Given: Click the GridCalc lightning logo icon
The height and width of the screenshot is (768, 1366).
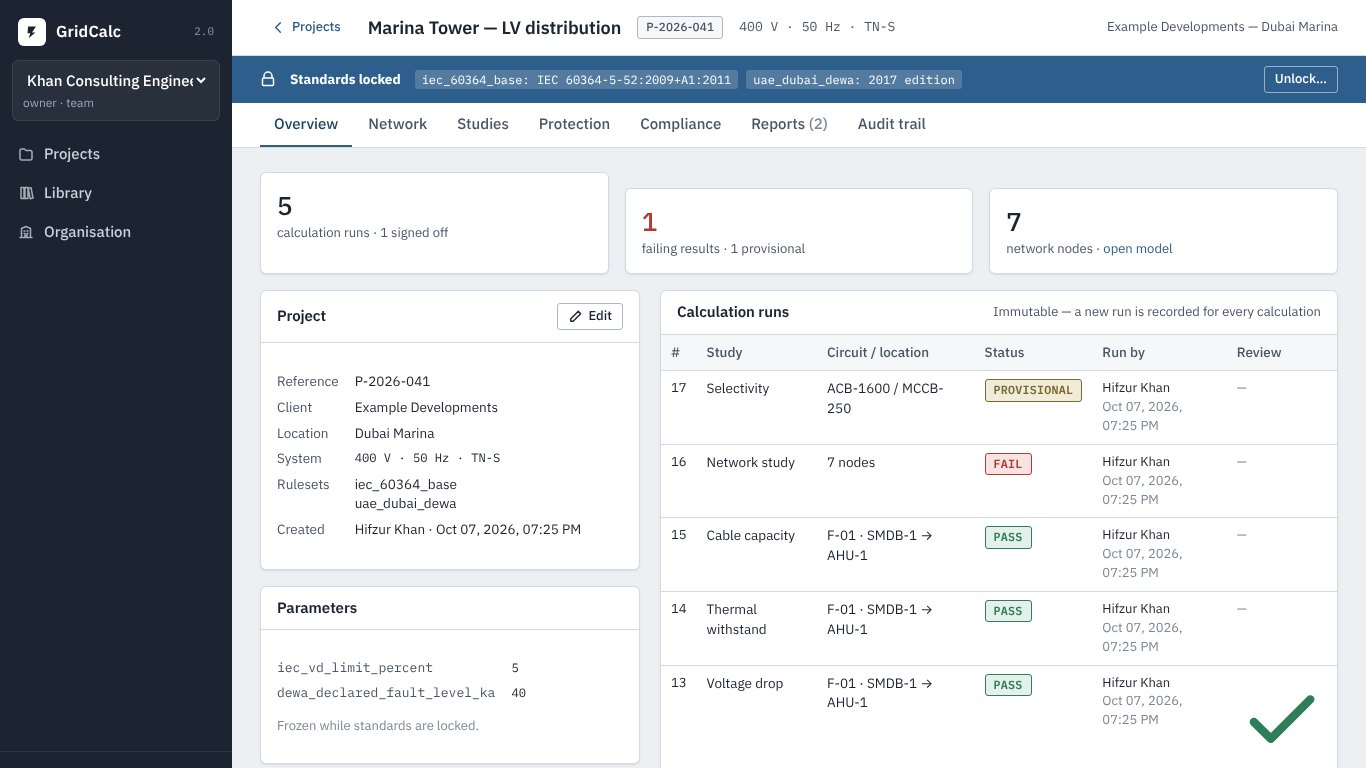Looking at the screenshot, I should pyautogui.click(x=32, y=32).
